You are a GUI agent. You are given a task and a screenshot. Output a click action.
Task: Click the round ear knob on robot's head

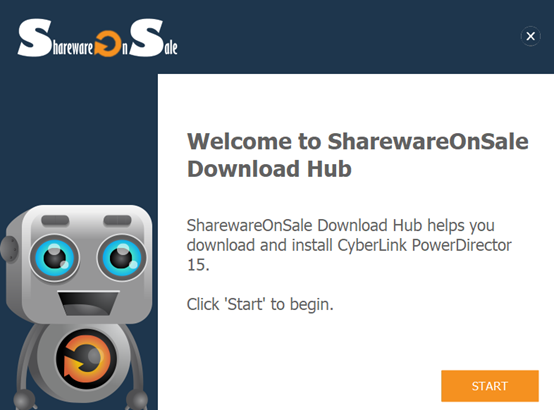coord(10,249)
